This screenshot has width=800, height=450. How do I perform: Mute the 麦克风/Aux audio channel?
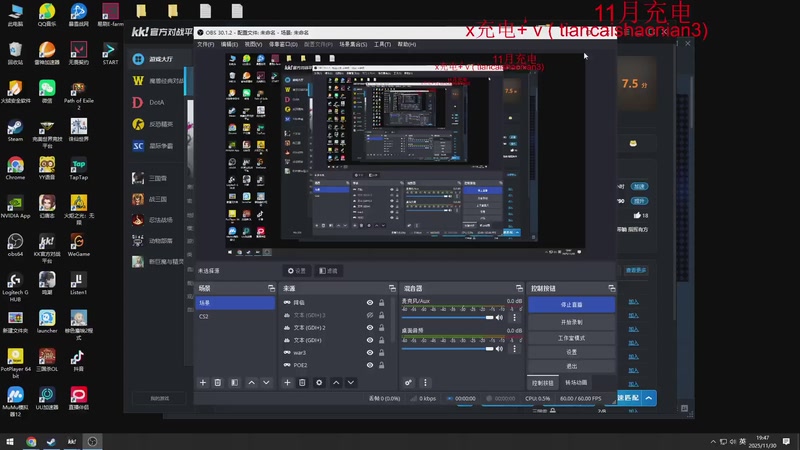pos(499,318)
